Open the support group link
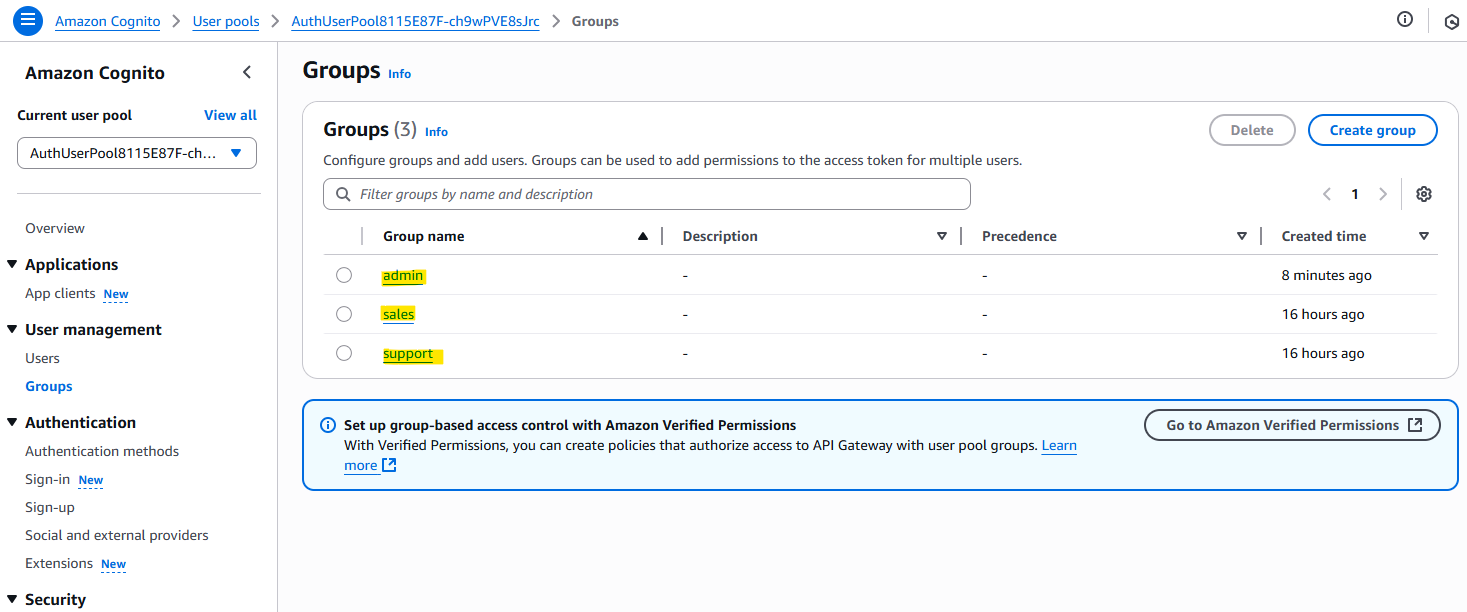 pyautogui.click(x=408, y=354)
